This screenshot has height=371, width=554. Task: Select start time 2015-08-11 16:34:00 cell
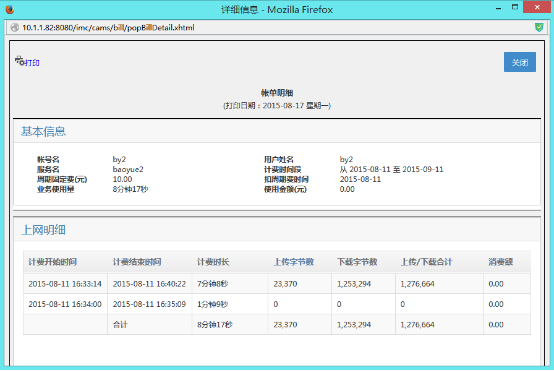point(65,304)
